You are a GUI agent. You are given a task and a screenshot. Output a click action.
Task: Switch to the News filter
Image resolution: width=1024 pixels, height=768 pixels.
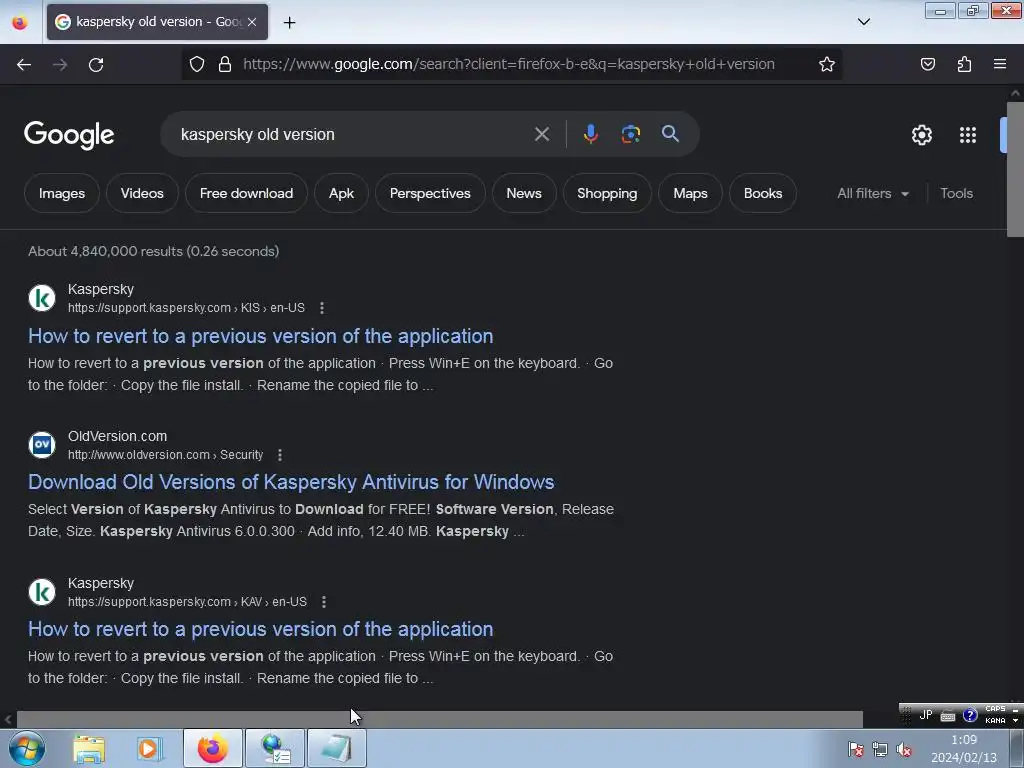click(524, 193)
